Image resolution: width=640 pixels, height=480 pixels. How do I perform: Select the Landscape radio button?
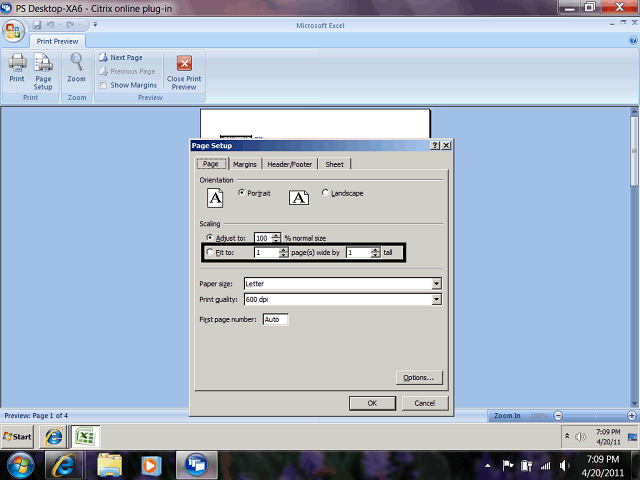point(325,193)
